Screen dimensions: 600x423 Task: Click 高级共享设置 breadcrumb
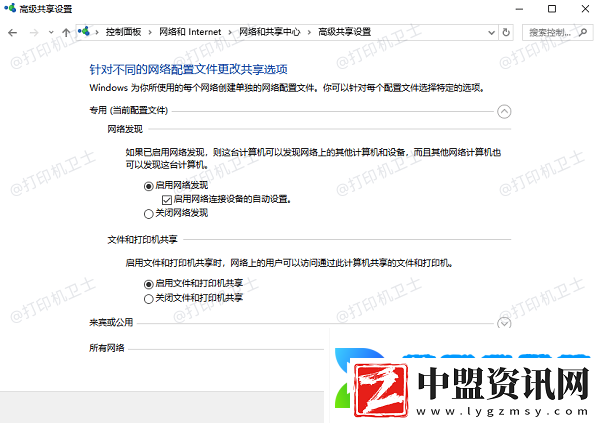(x=344, y=32)
